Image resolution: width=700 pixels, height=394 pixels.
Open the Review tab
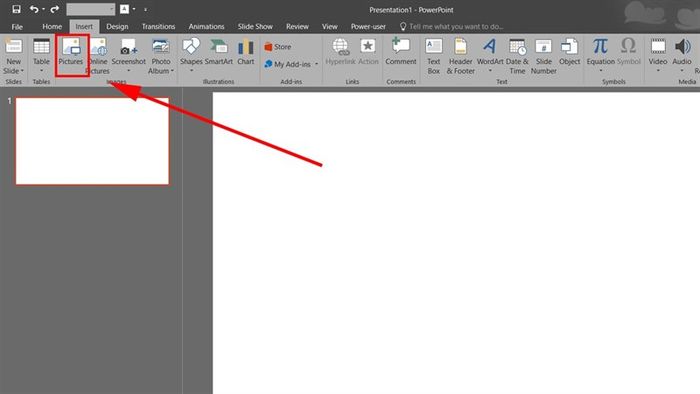pos(297,27)
